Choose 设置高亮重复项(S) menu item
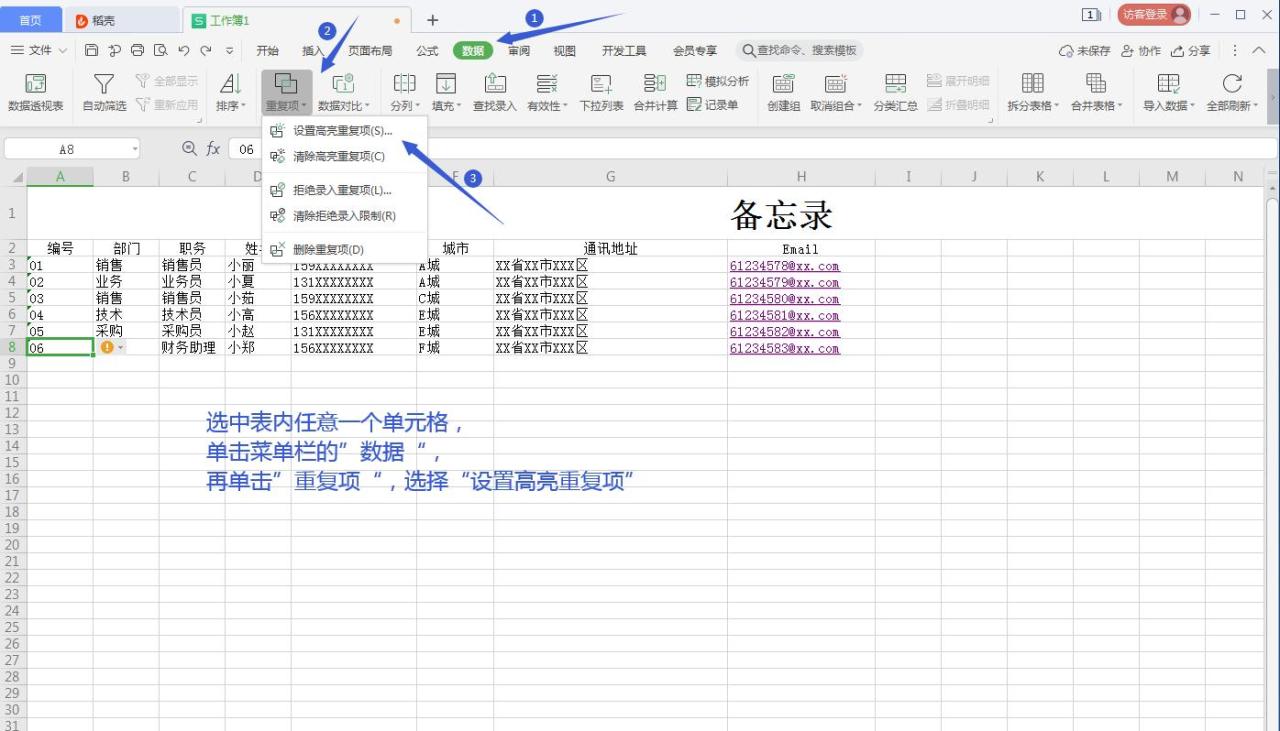The width and height of the screenshot is (1280, 731). coord(344,131)
